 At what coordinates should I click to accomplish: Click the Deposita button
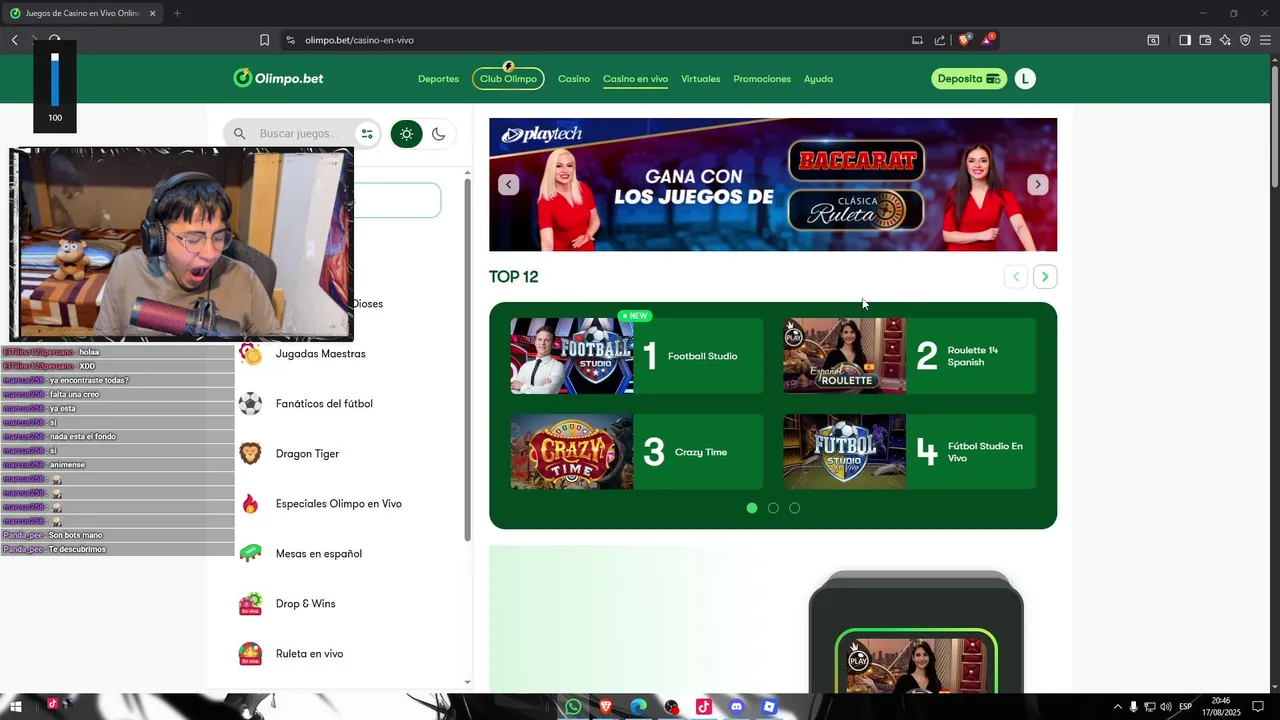[969, 79]
